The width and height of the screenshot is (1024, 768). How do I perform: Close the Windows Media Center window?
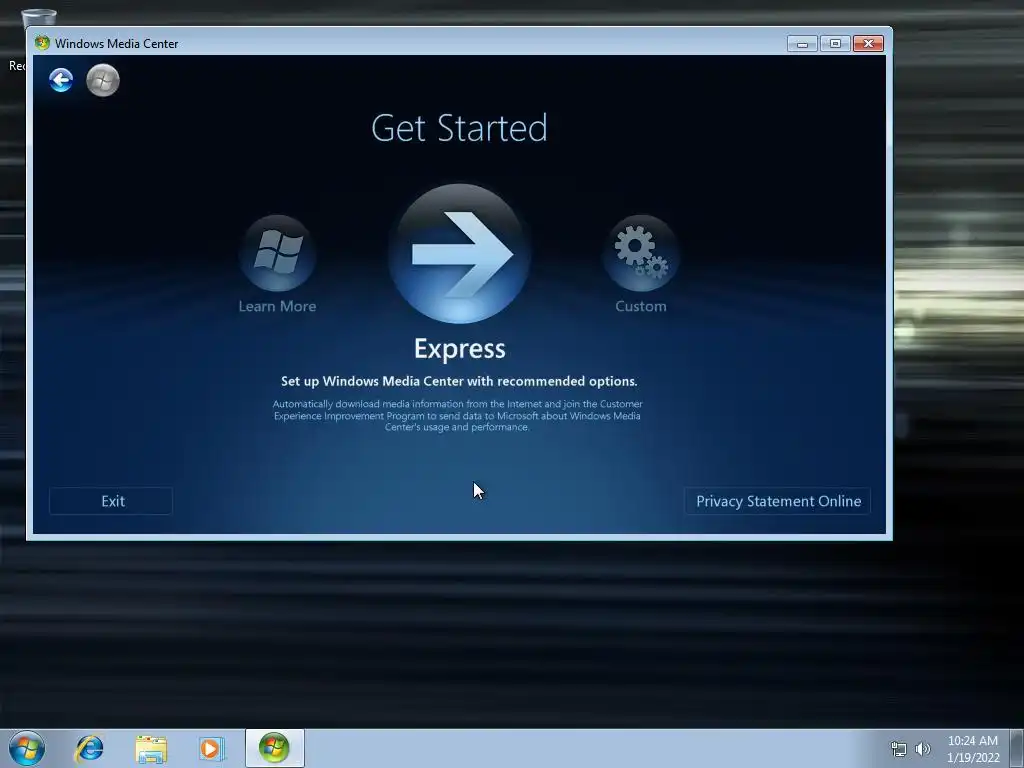point(869,44)
